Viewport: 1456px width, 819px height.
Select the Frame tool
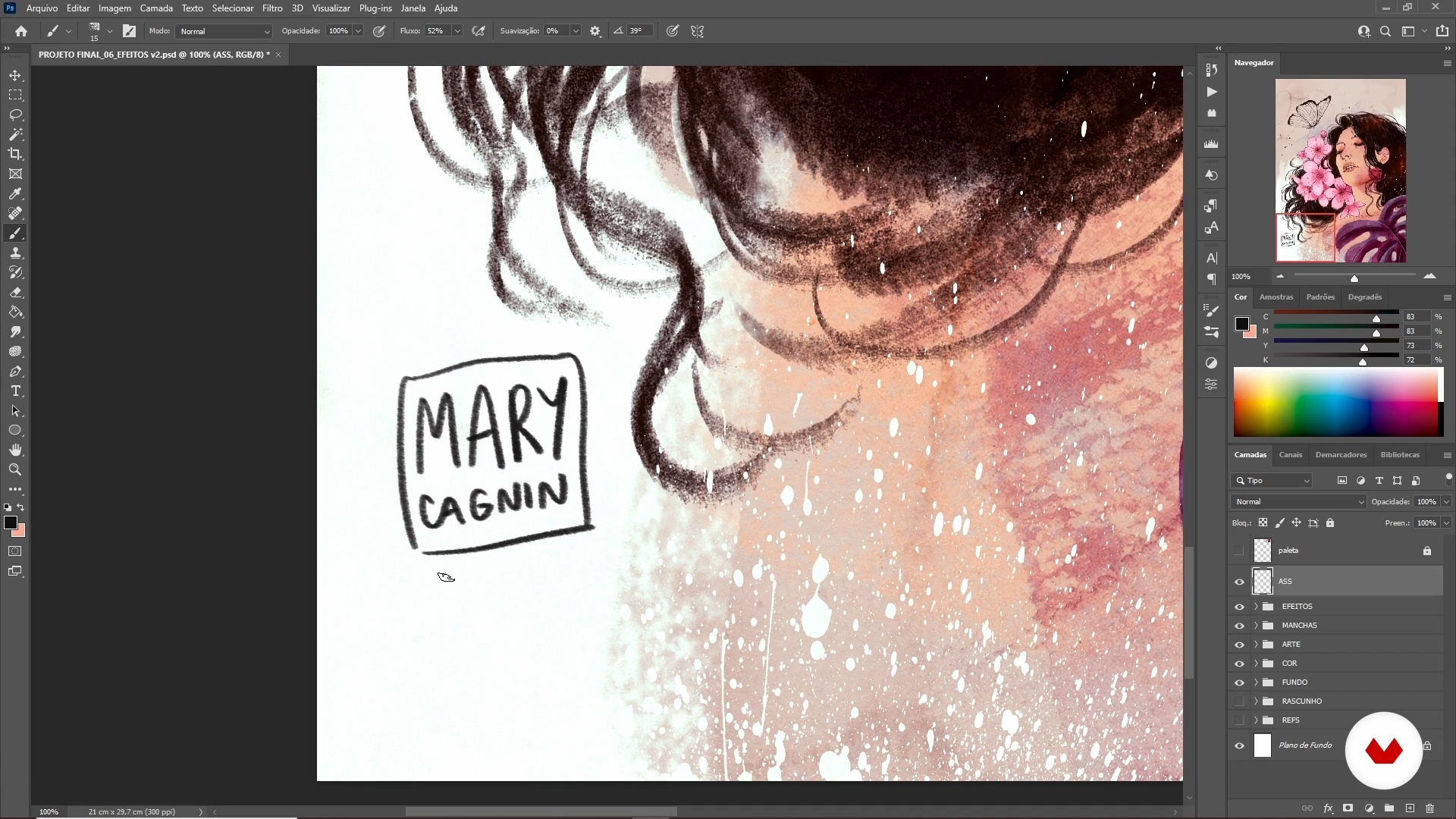click(x=15, y=174)
